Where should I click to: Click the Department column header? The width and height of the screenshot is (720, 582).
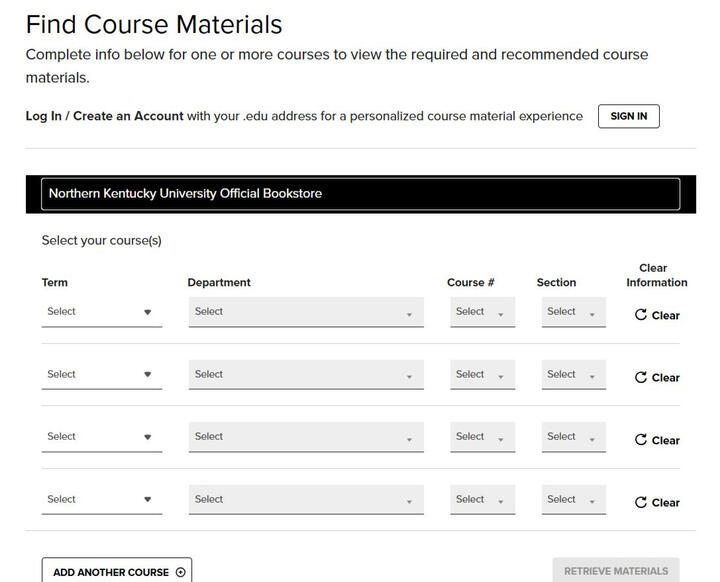[219, 283]
